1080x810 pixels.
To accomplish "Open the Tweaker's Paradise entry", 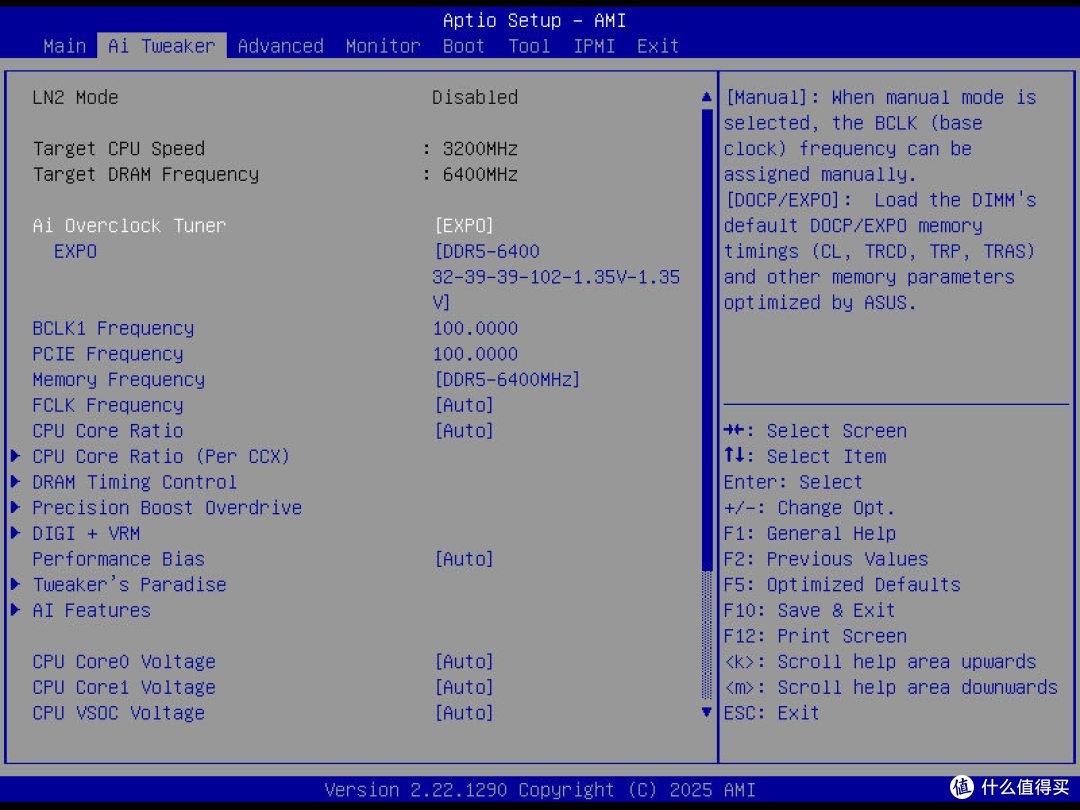I will [x=129, y=584].
